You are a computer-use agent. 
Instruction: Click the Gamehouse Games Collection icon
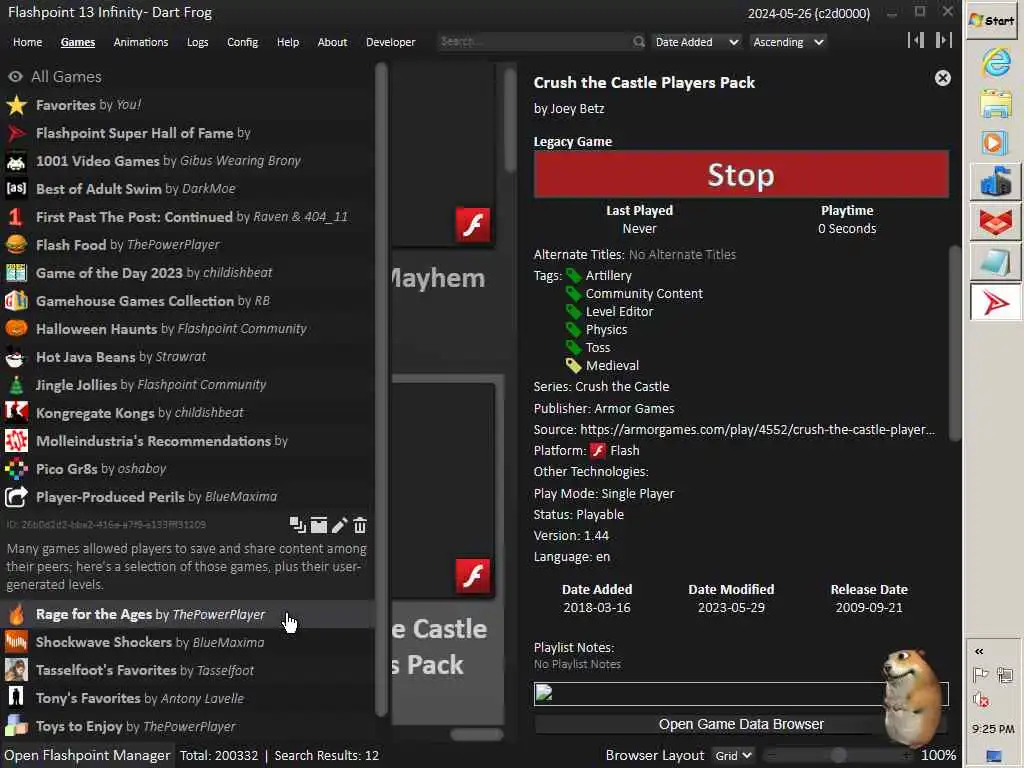pos(16,301)
